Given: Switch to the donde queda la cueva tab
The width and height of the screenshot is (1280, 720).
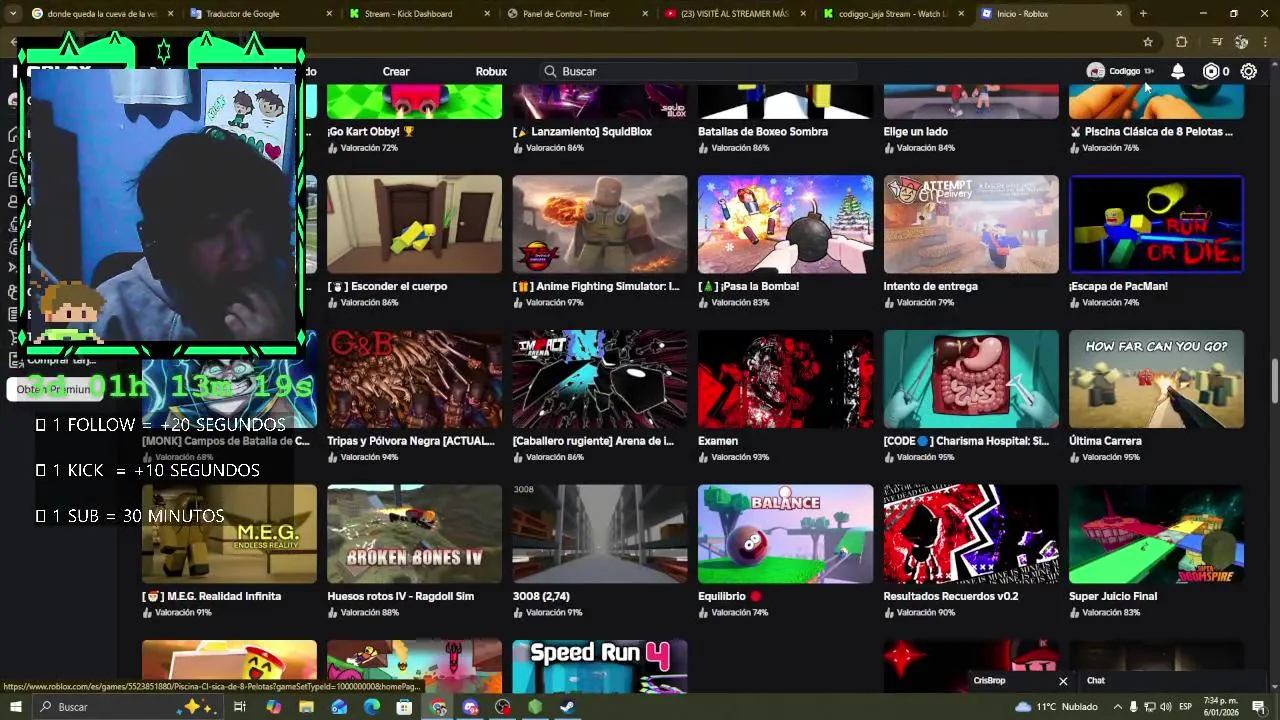Looking at the screenshot, I should (102, 14).
